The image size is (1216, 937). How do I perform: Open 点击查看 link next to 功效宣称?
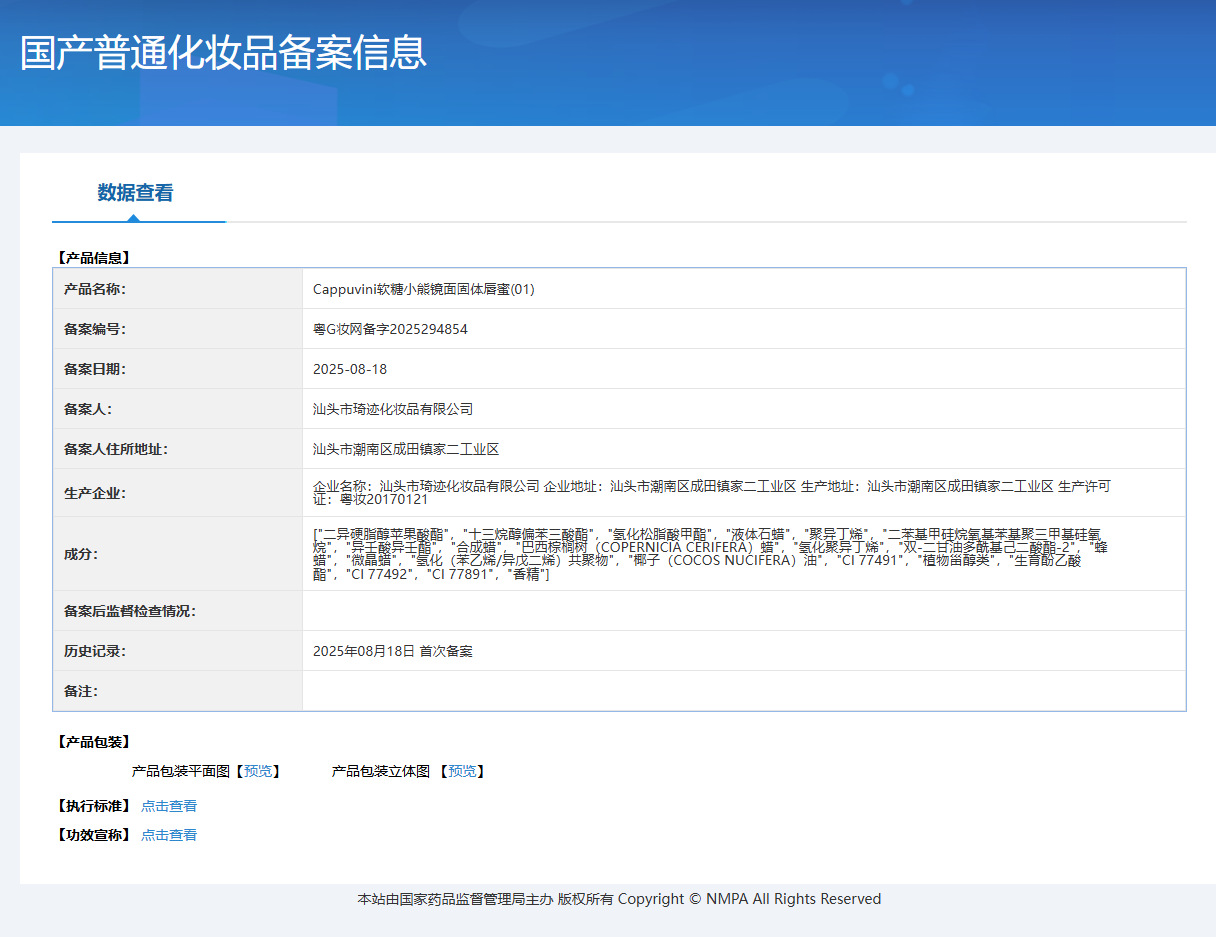coord(169,835)
